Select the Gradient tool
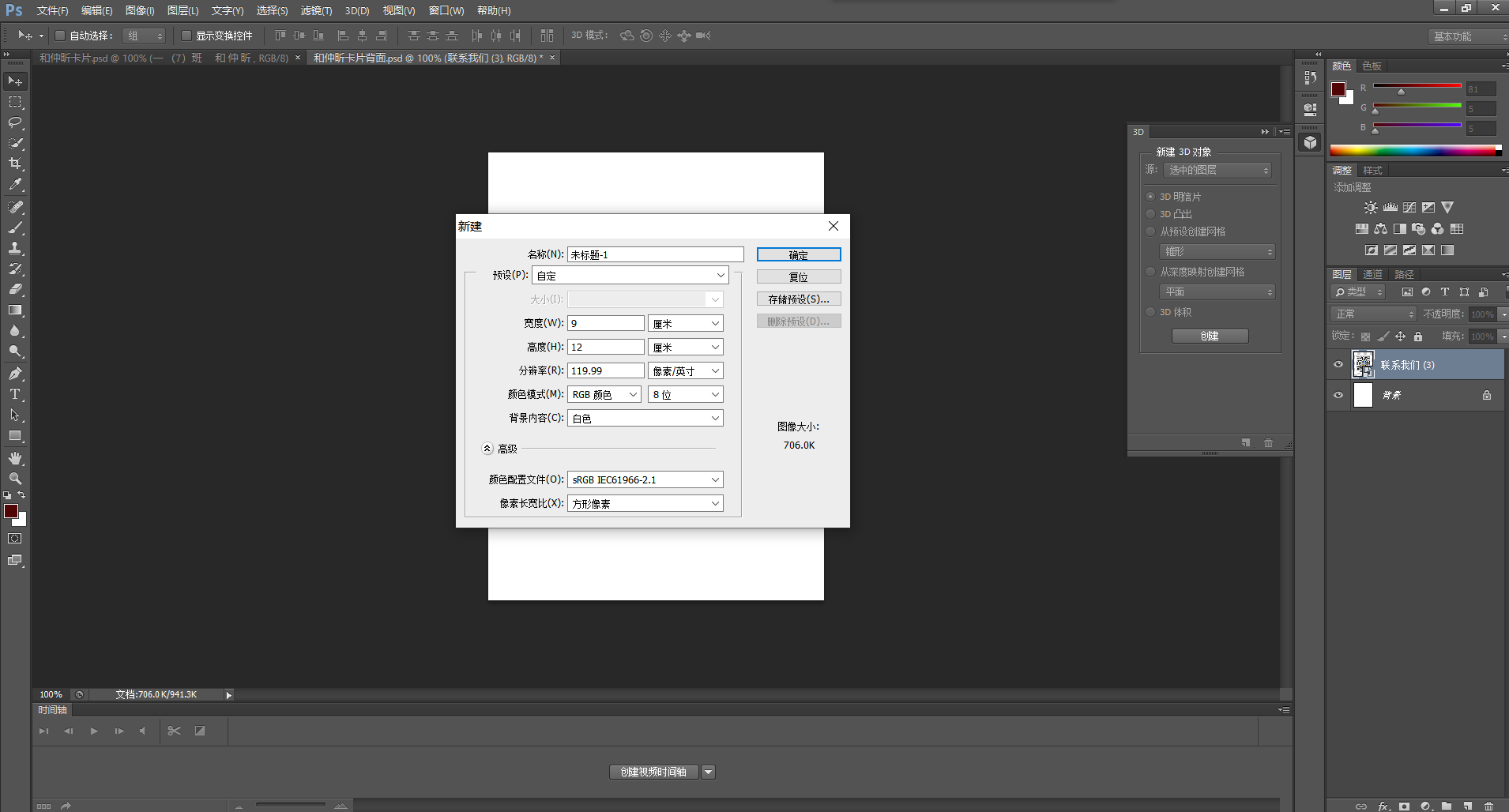This screenshot has height=812, width=1509. click(15, 310)
